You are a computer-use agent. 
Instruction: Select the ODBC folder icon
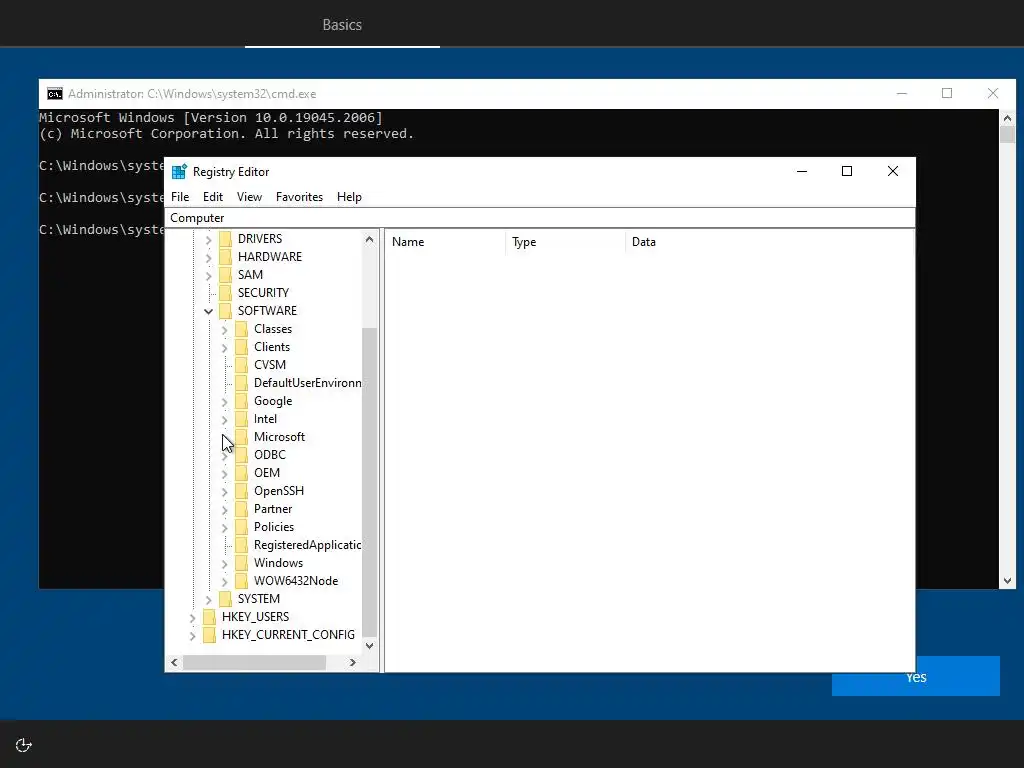(242, 455)
